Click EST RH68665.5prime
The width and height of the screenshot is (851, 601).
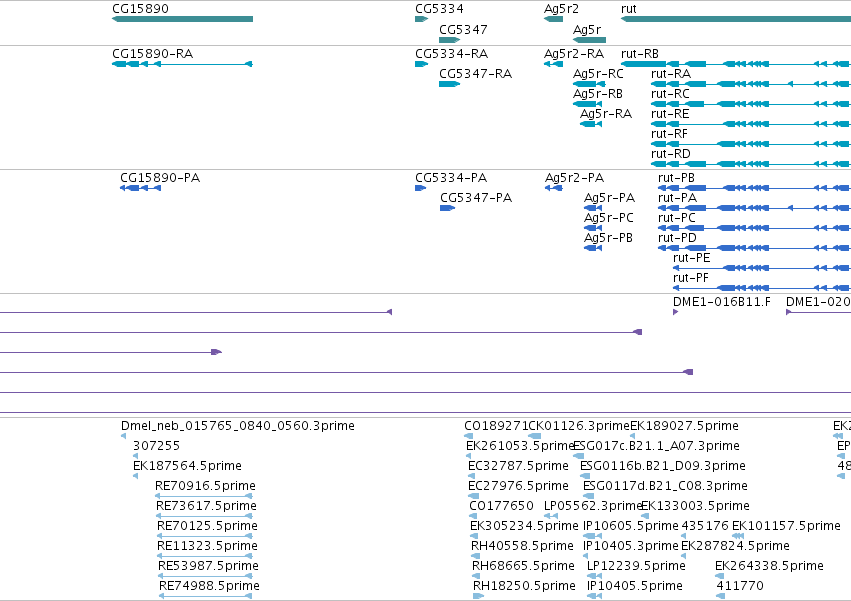click(523, 566)
